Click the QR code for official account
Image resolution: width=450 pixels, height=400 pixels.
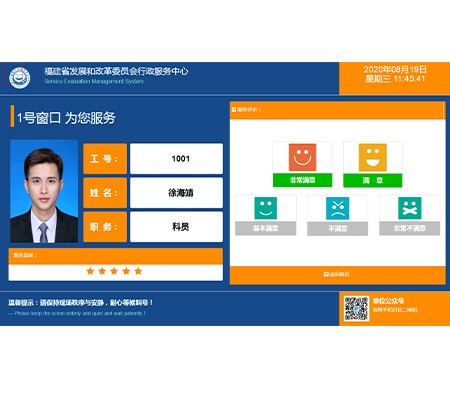pyautogui.click(x=356, y=308)
